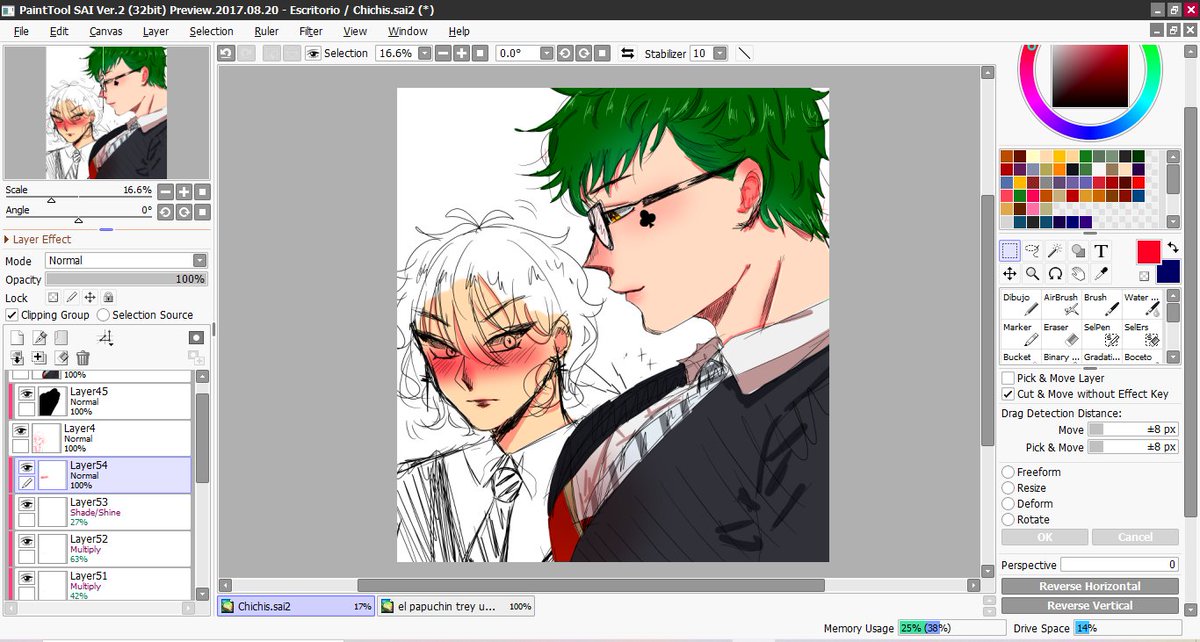Select Layer52 in the layer list
Image resolution: width=1200 pixels, height=642 pixels.
point(100,548)
